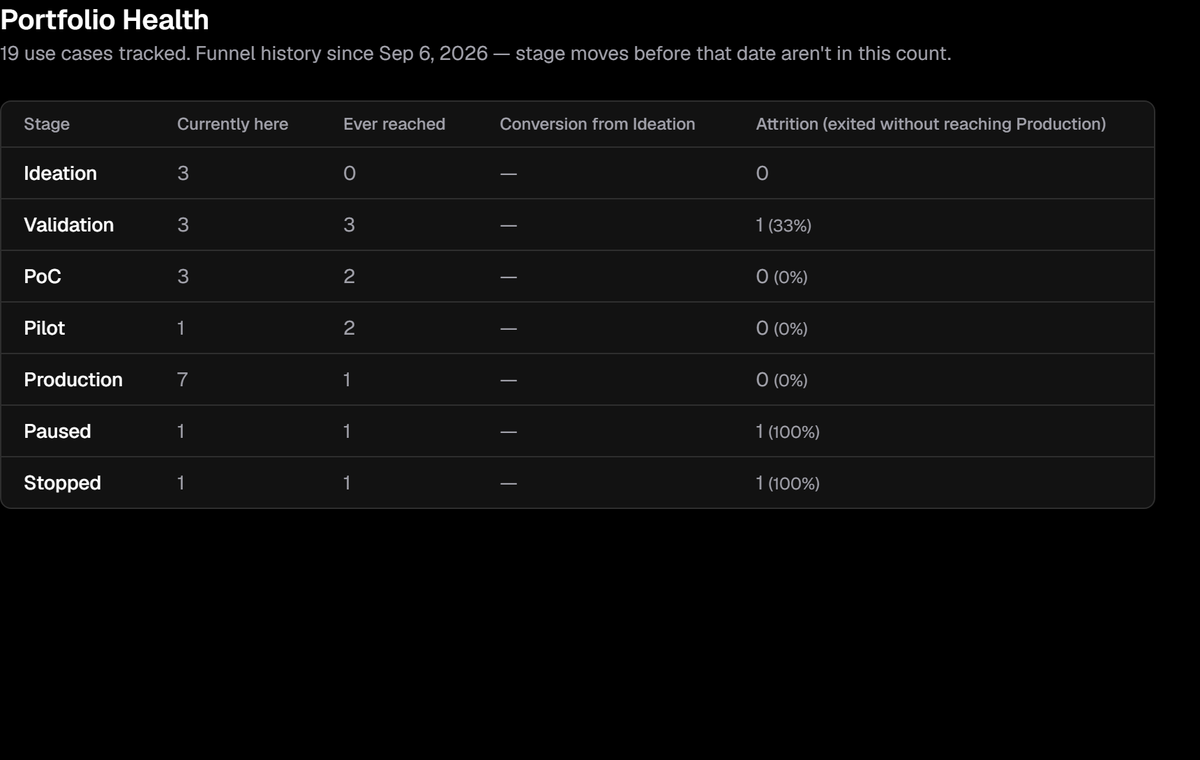This screenshot has width=1200, height=760.
Task: Select Paused attrition value 1 (100%)
Action: point(788,432)
